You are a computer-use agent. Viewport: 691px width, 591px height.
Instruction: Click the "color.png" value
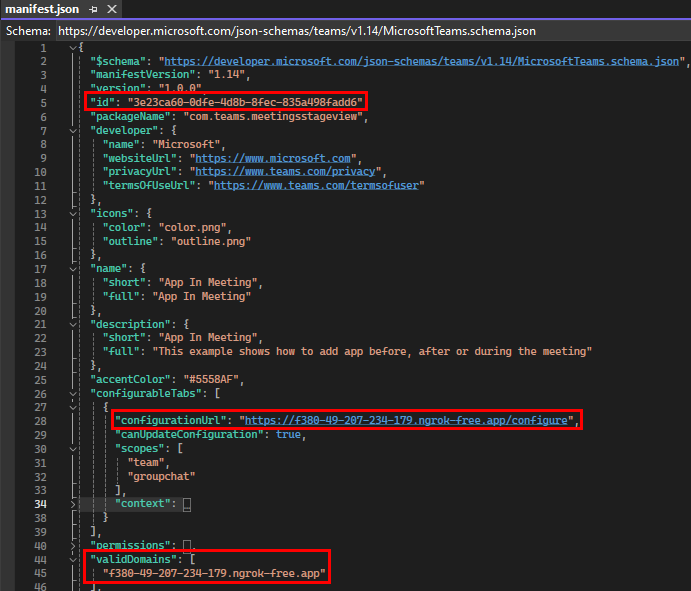(192, 227)
